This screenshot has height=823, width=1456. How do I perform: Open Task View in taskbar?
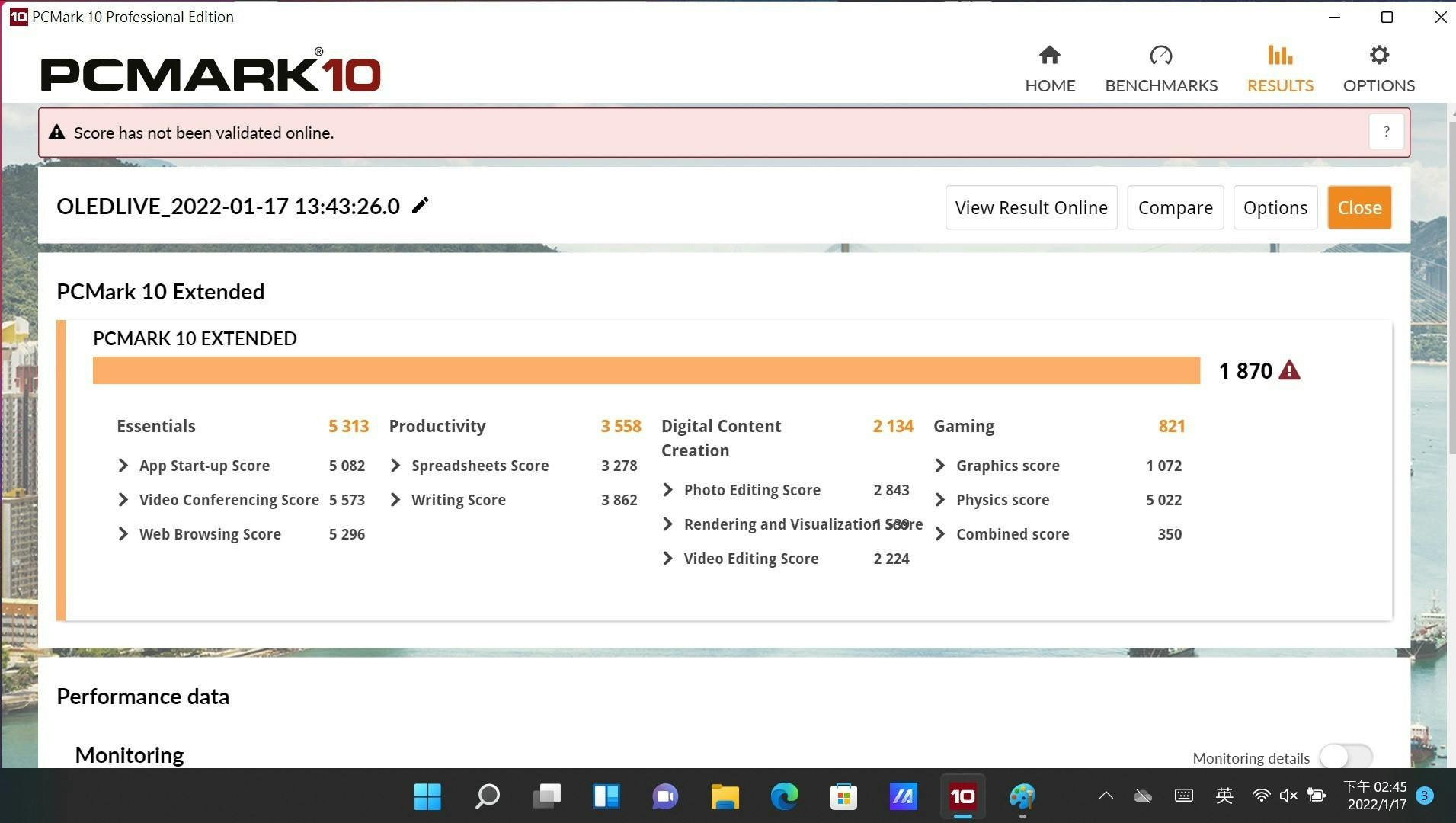tap(547, 796)
